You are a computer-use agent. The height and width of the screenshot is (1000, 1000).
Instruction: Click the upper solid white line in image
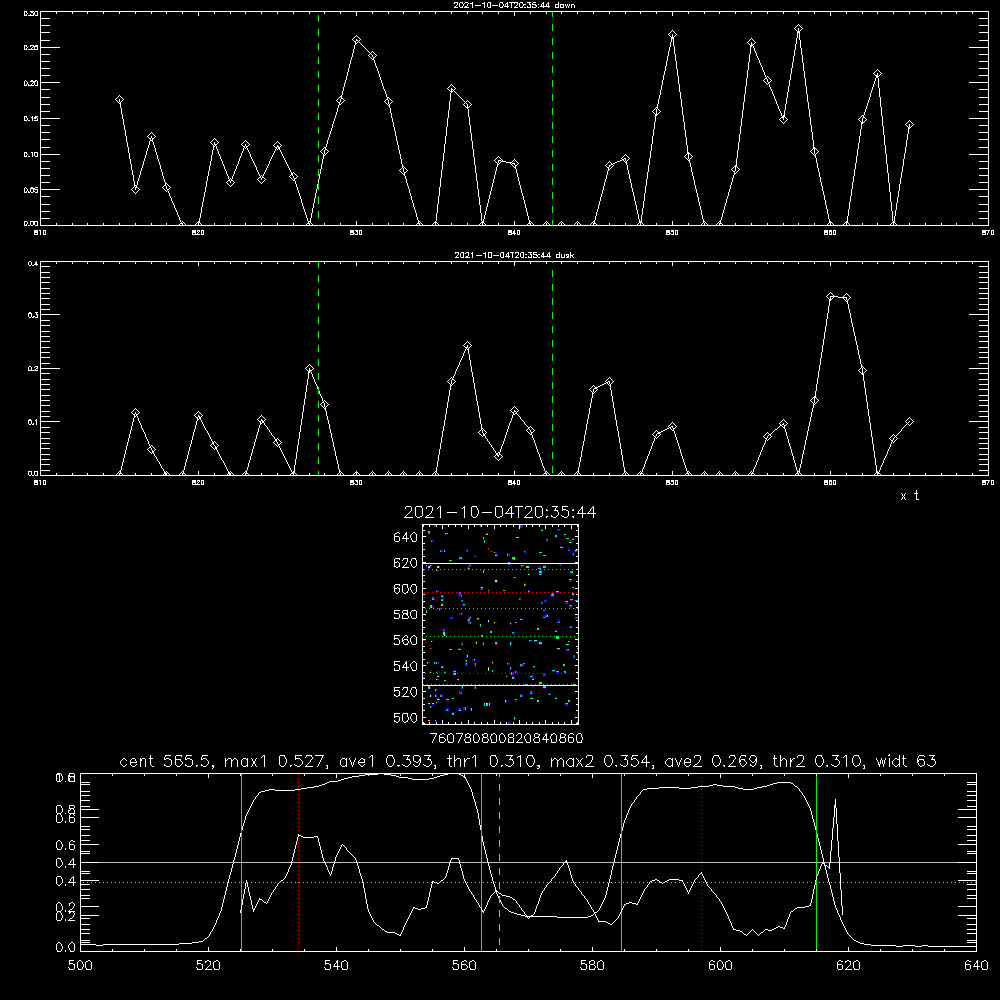pyautogui.click(x=500, y=563)
